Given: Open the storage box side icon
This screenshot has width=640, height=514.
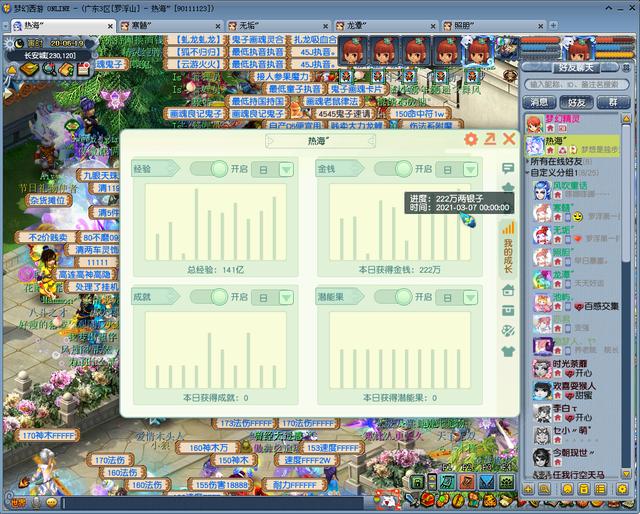Looking at the screenshot, I should pyautogui.click(x=508, y=311).
